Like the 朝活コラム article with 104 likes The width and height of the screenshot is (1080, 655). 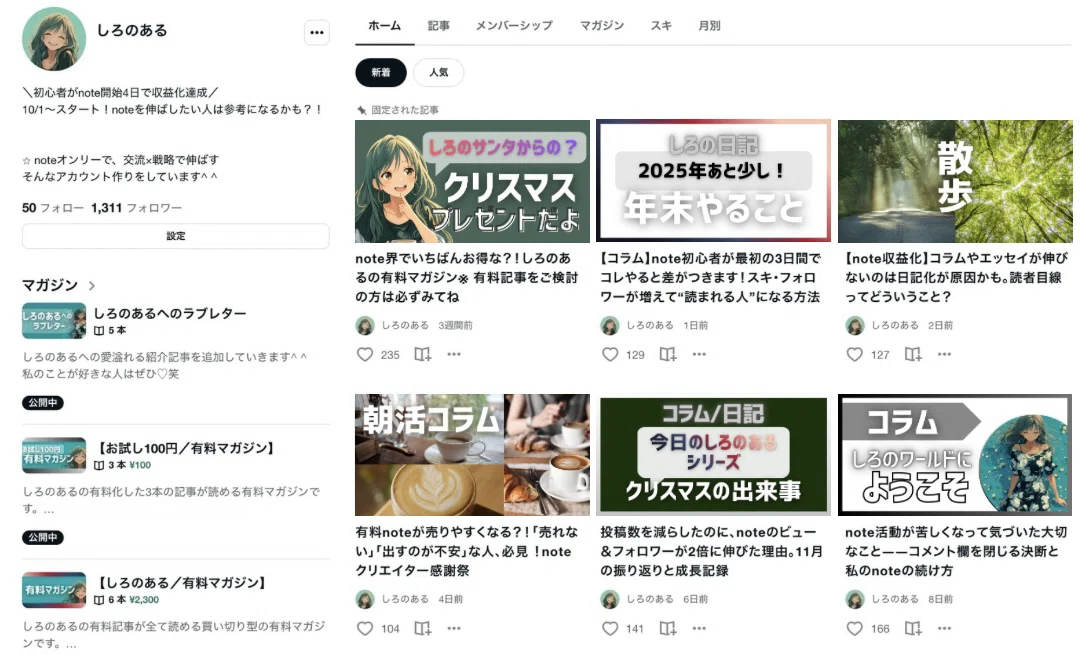pos(365,628)
